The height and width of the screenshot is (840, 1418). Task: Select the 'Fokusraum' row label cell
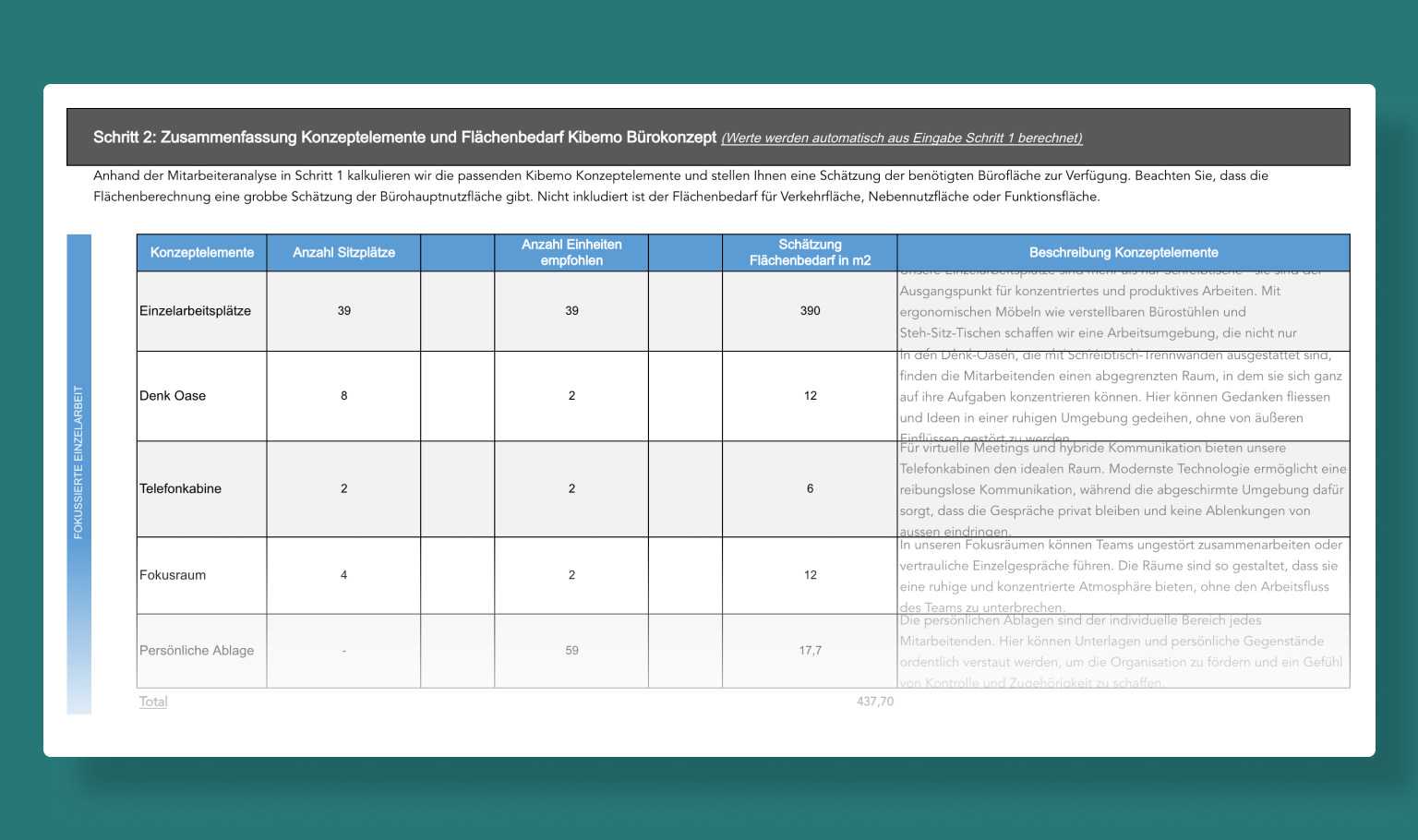pyautogui.click(x=173, y=575)
